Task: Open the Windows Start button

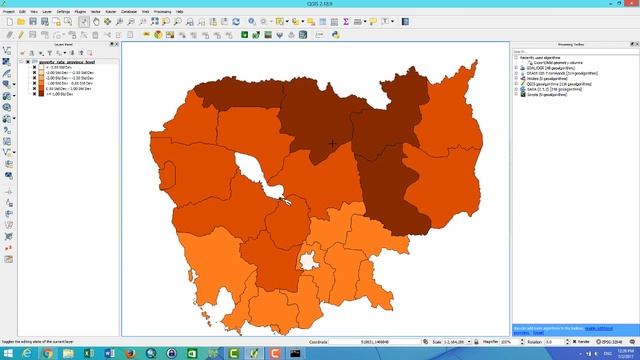Action: point(8,353)
